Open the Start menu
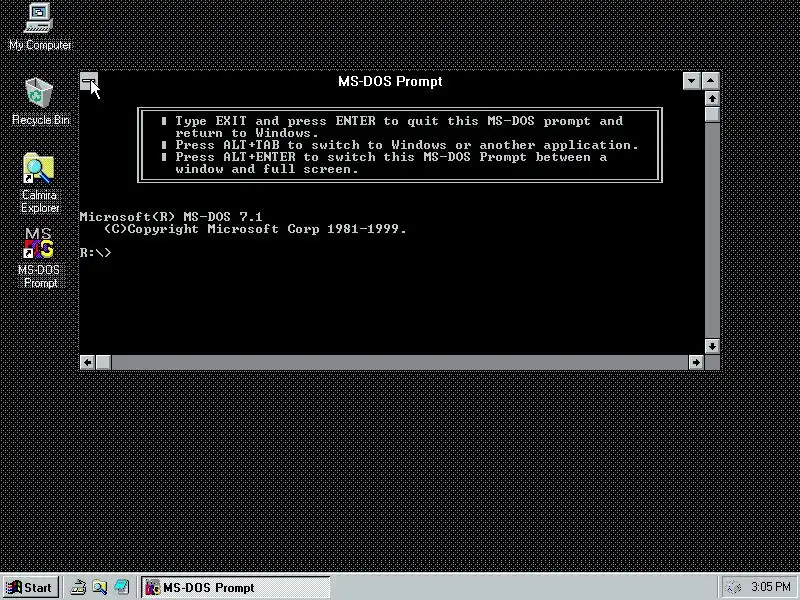 tap(31, 587)
